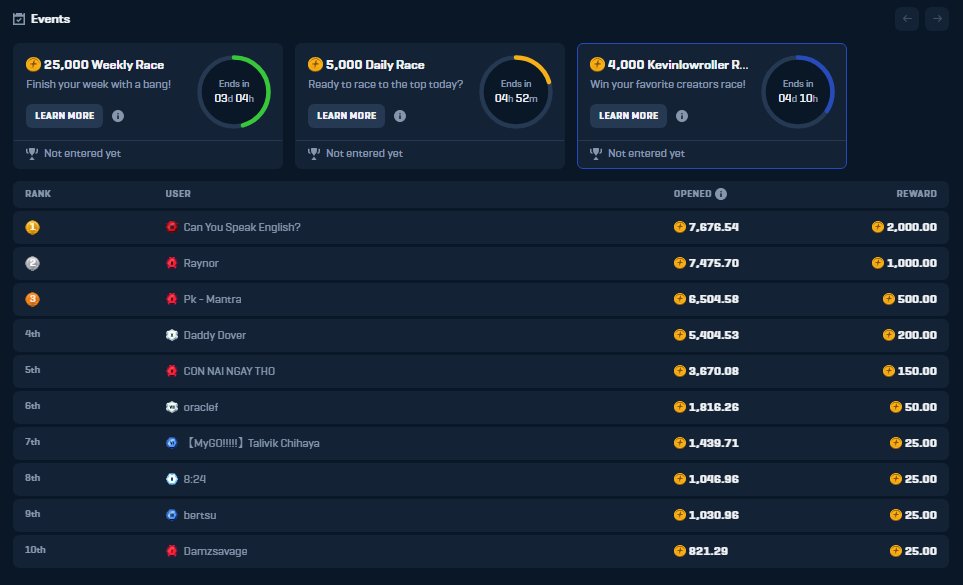The image size is (963, 585).
Task: Click info icon in Daily Race card
Action: coord(400,116)
